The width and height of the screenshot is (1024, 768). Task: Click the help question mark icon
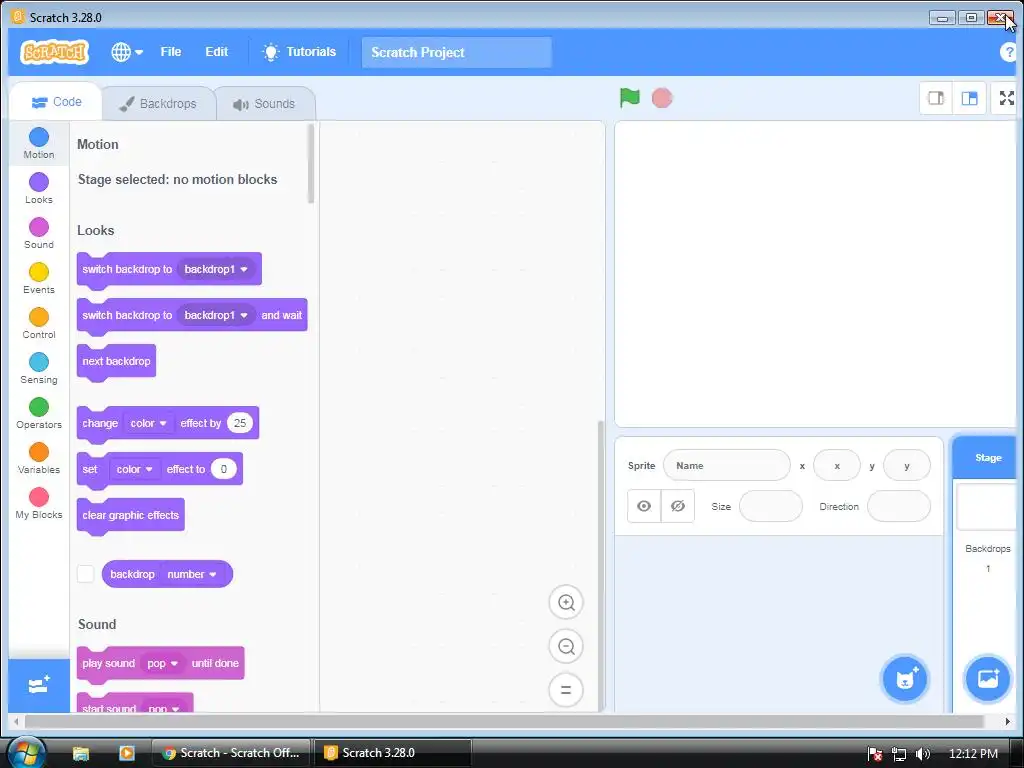pos(1009,52)
